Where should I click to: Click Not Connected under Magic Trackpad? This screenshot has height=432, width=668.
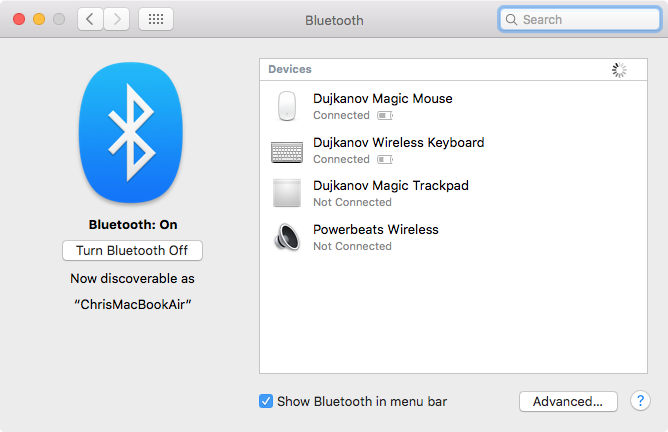pos(352,202)
